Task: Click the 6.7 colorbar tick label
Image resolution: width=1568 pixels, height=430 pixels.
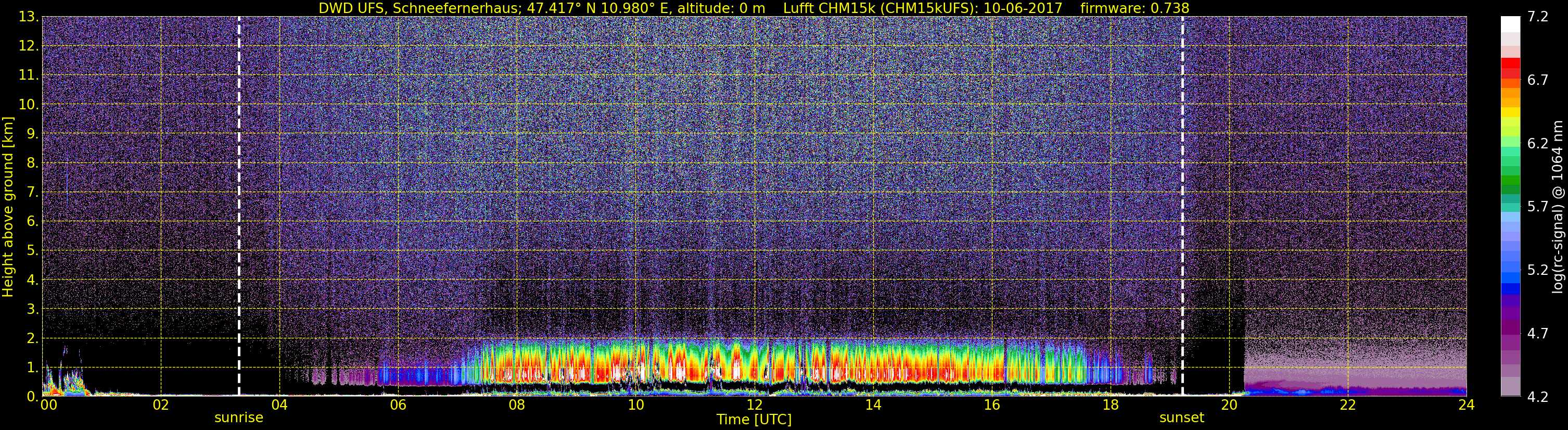Action: coord(1538,80)
